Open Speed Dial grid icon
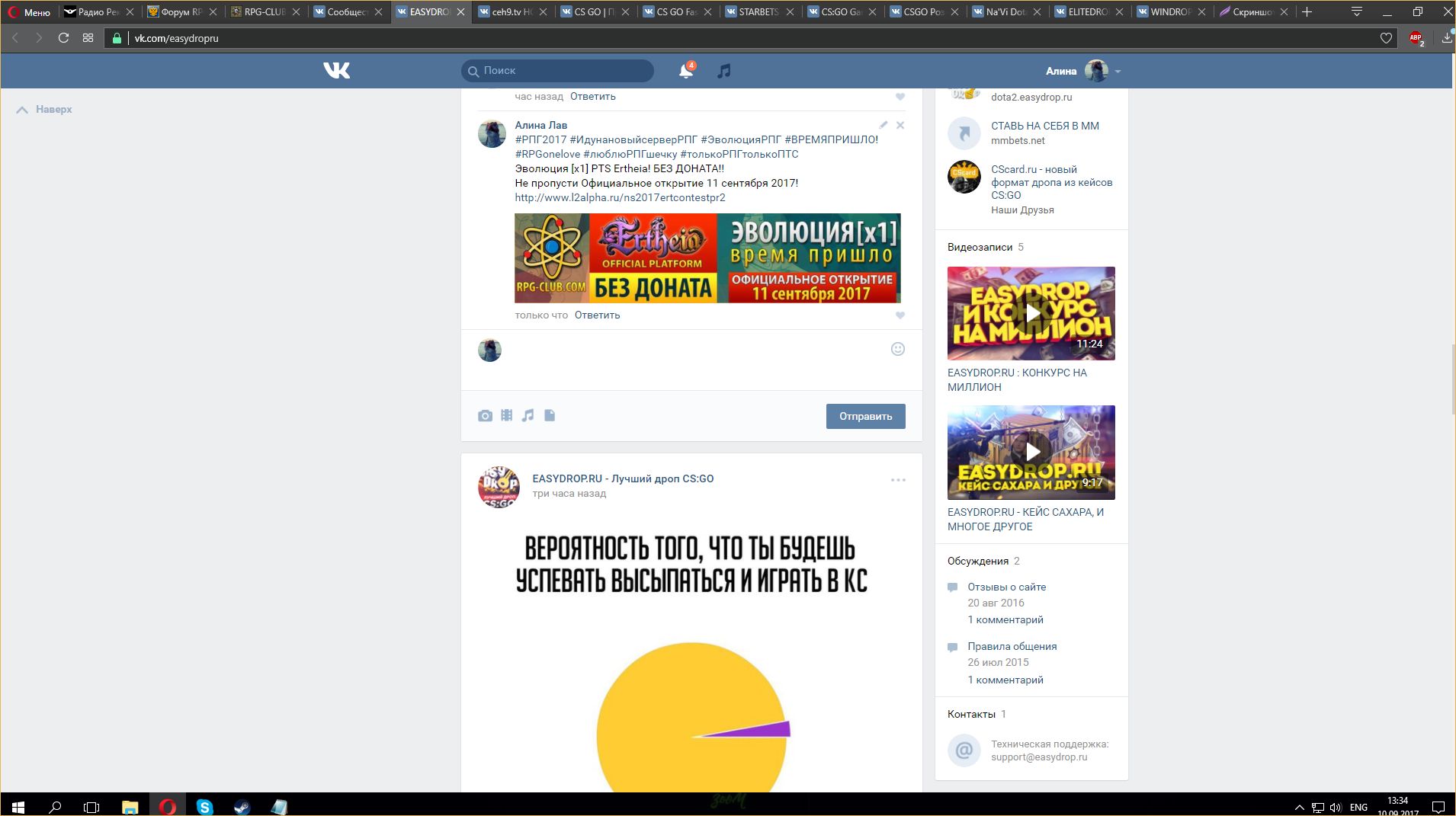 [88, 38]
